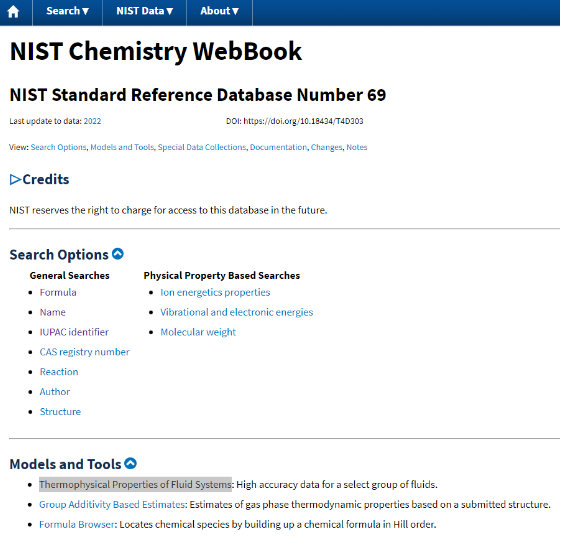Open the Author search
Viewport: 563px width, 542px height.
[x=55, y=392]
